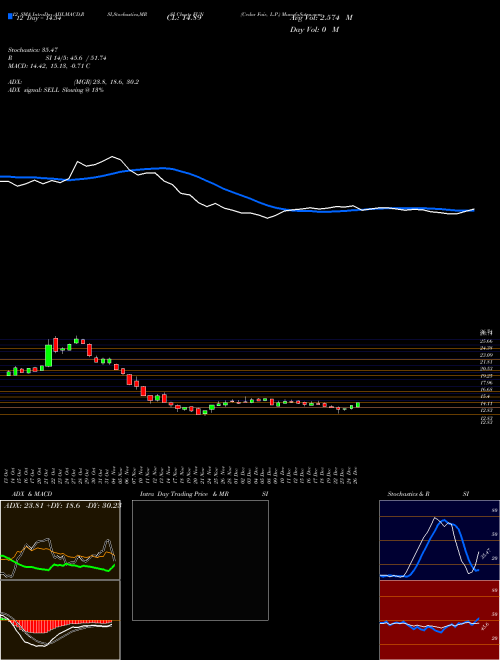The width and height of the screenshot is (500, 660).
Task: Click the empty Intra Day Trading panel
Action: point(200,560)
